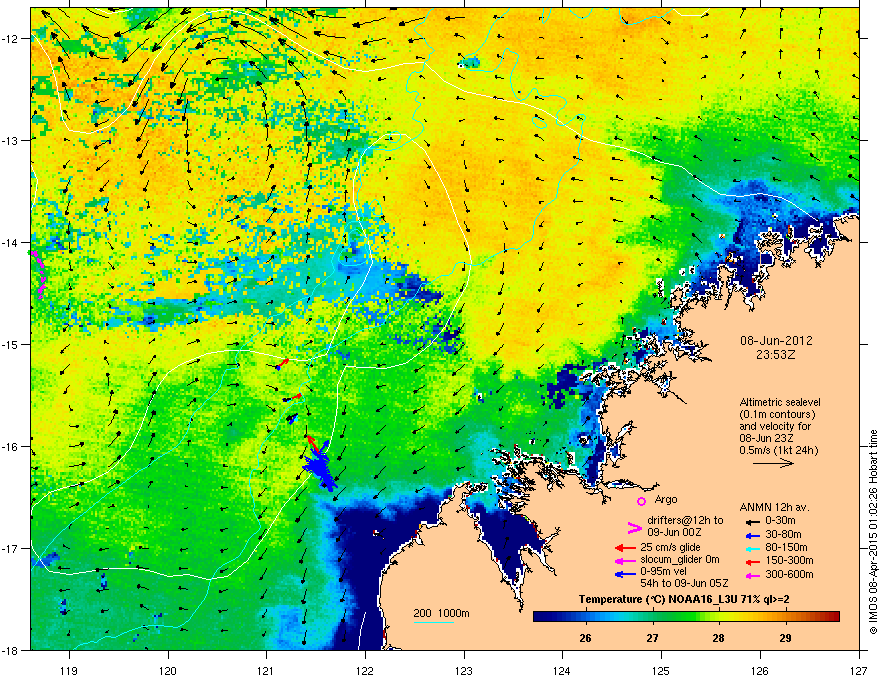The width and height of the screenshot is (880, 680).
Task: Click the IMOS copyright timestamp text
Action: [873, 532]
